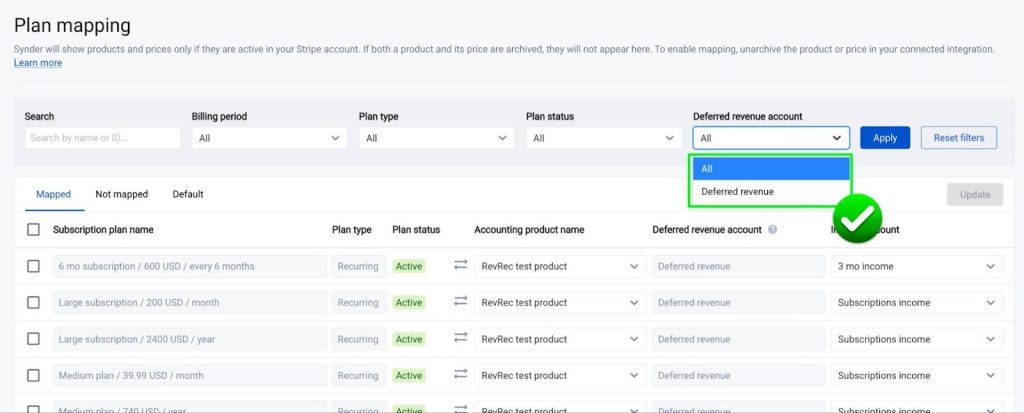Click the green checkmark badge icon
The image size is (1024, 413).
pos(857,218)
